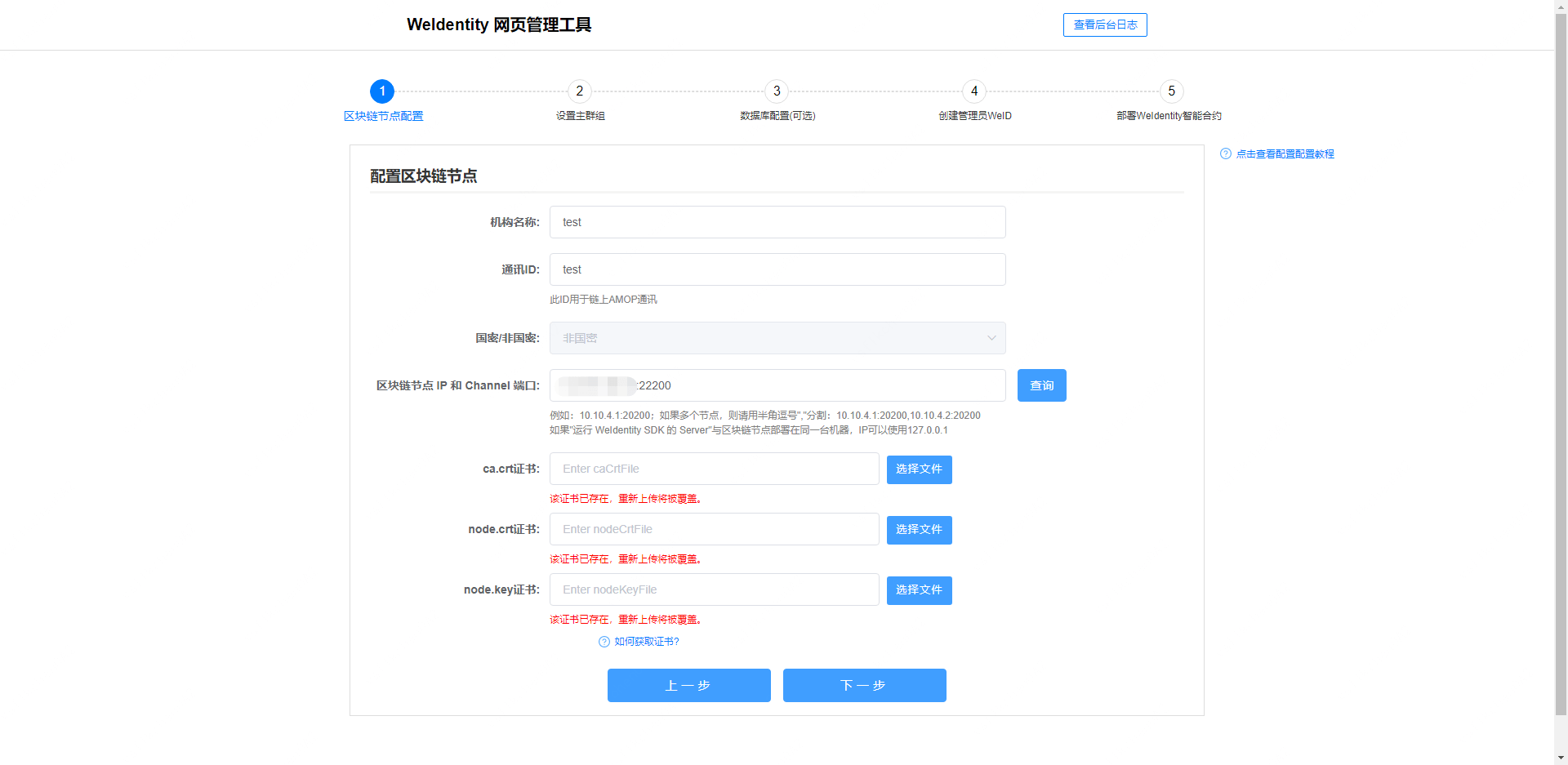This screenshot has width=1568, height=765.
Task: Click step 1 区块链节点配置 circle
Action: [x=381, y=91]
